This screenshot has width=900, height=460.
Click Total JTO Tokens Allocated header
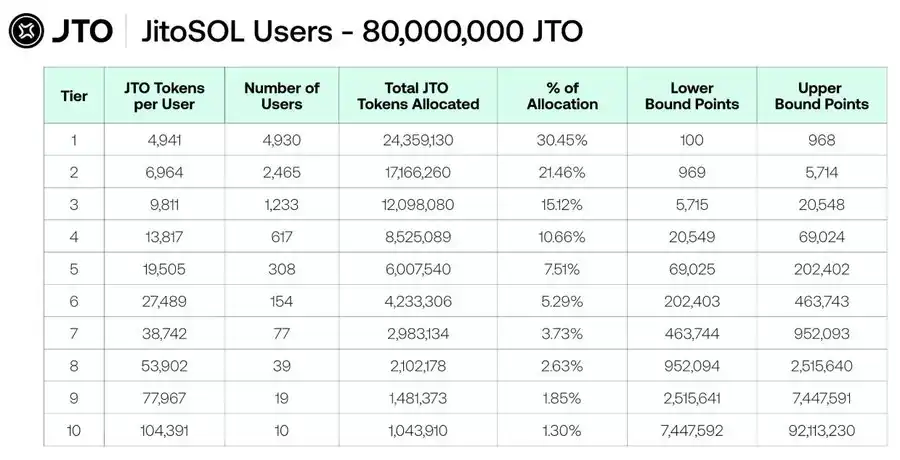(x=431, y=96)
